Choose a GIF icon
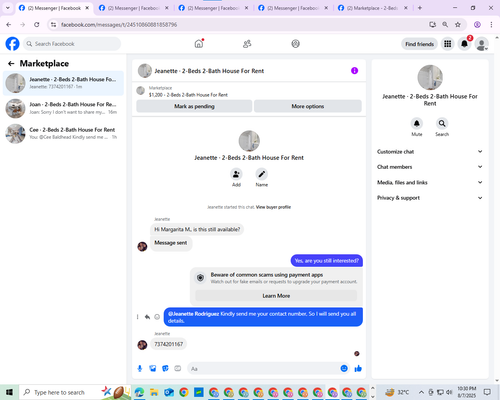Viewport: 500px width, 400px height. coord(178,368)
